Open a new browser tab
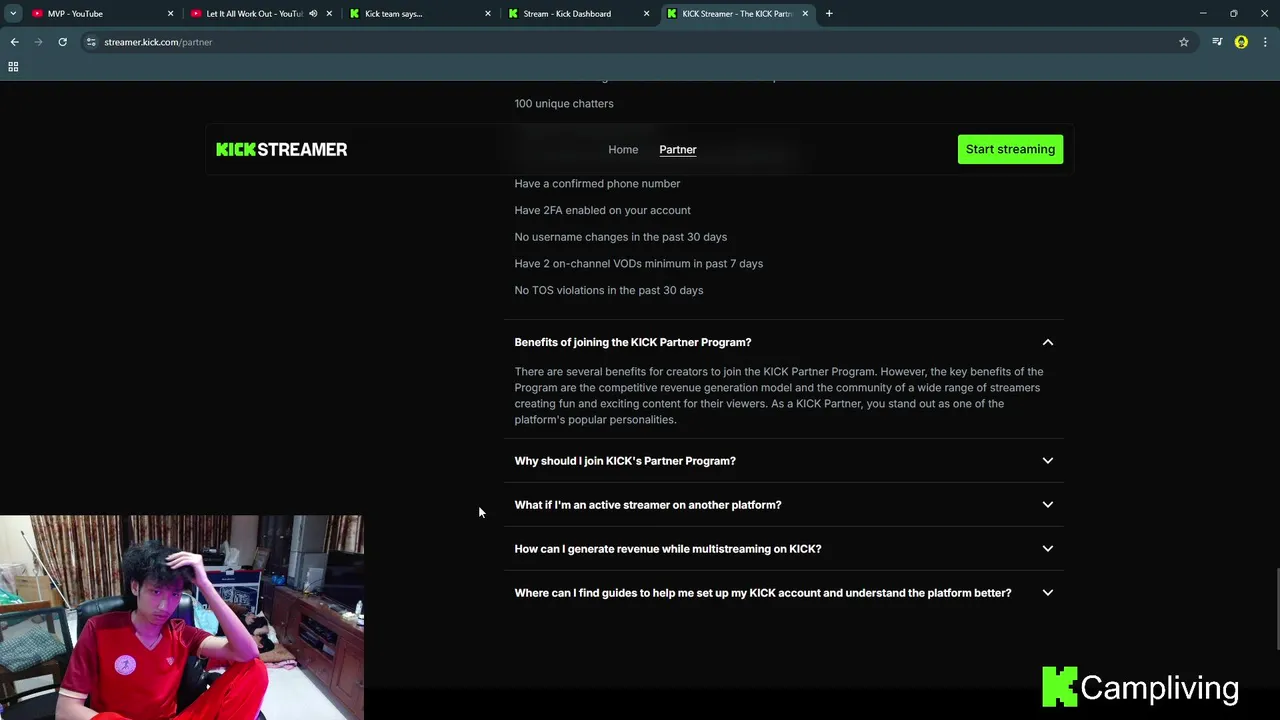 point(829,14)
